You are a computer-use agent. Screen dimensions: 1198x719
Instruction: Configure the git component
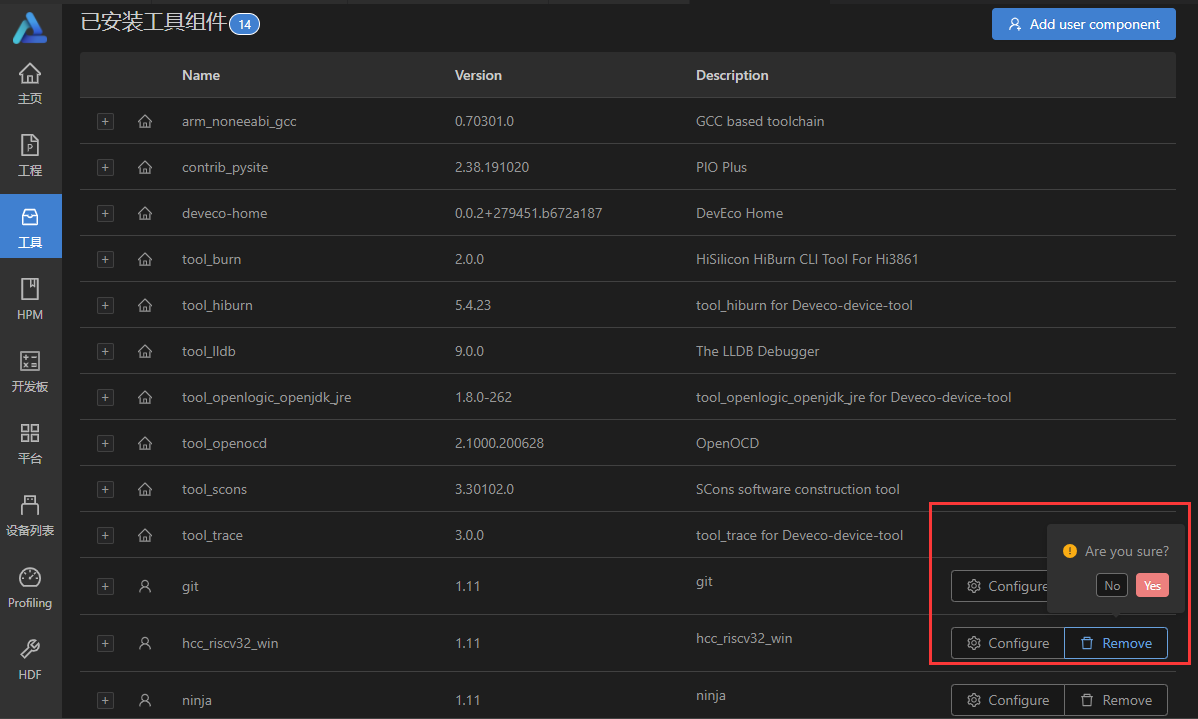(x=1000, y=586)
